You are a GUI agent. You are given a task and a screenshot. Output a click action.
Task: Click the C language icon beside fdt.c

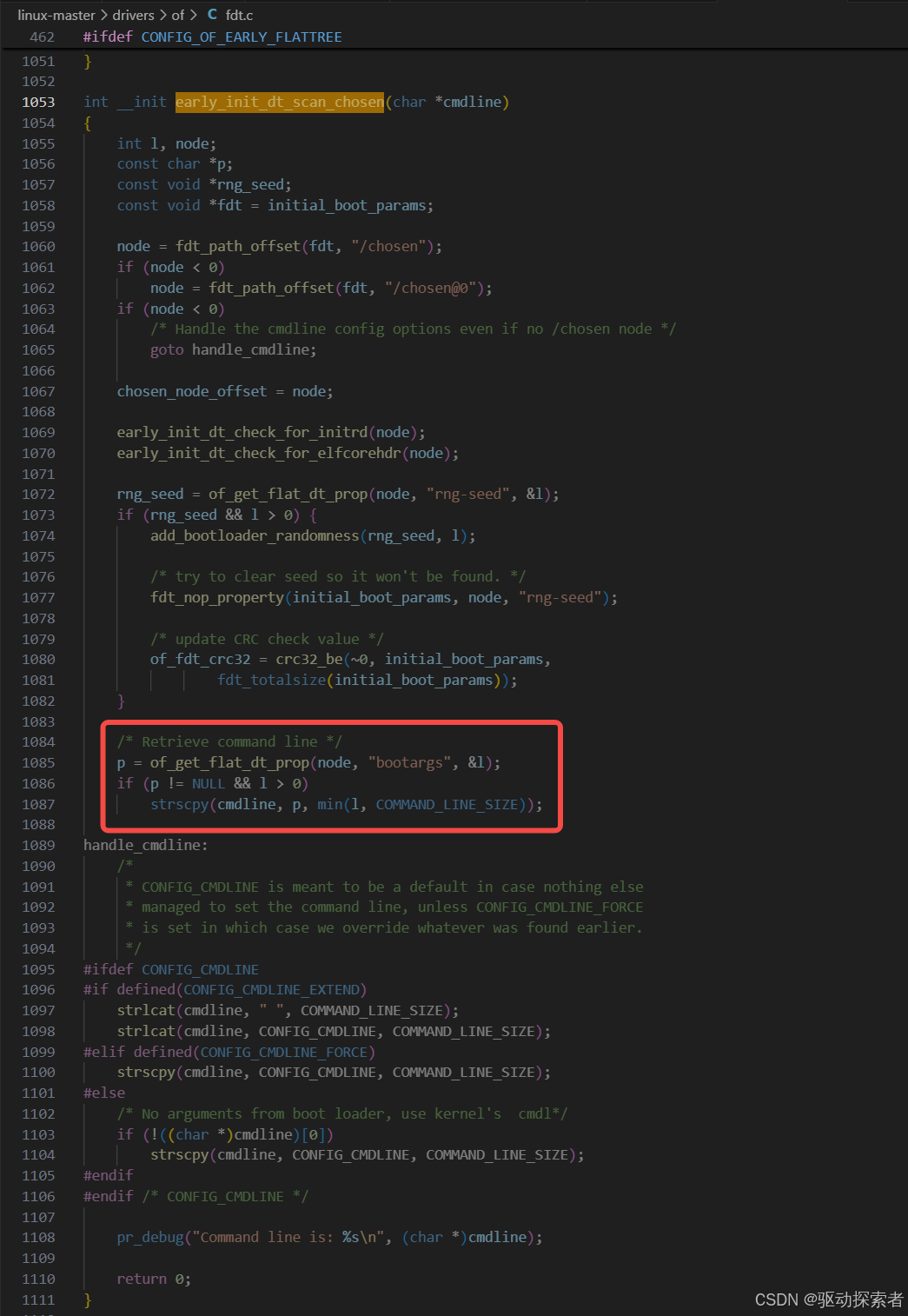tap(212, 15)
